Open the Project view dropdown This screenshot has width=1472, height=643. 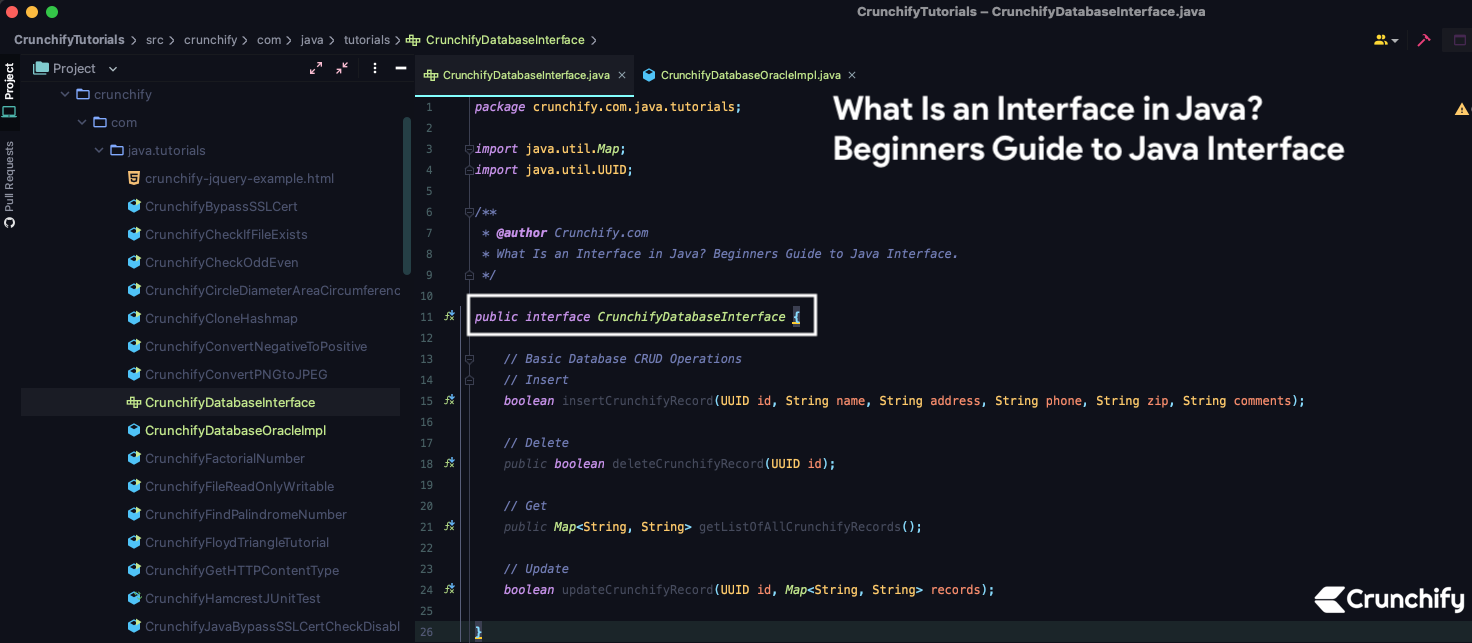(112, 69)
